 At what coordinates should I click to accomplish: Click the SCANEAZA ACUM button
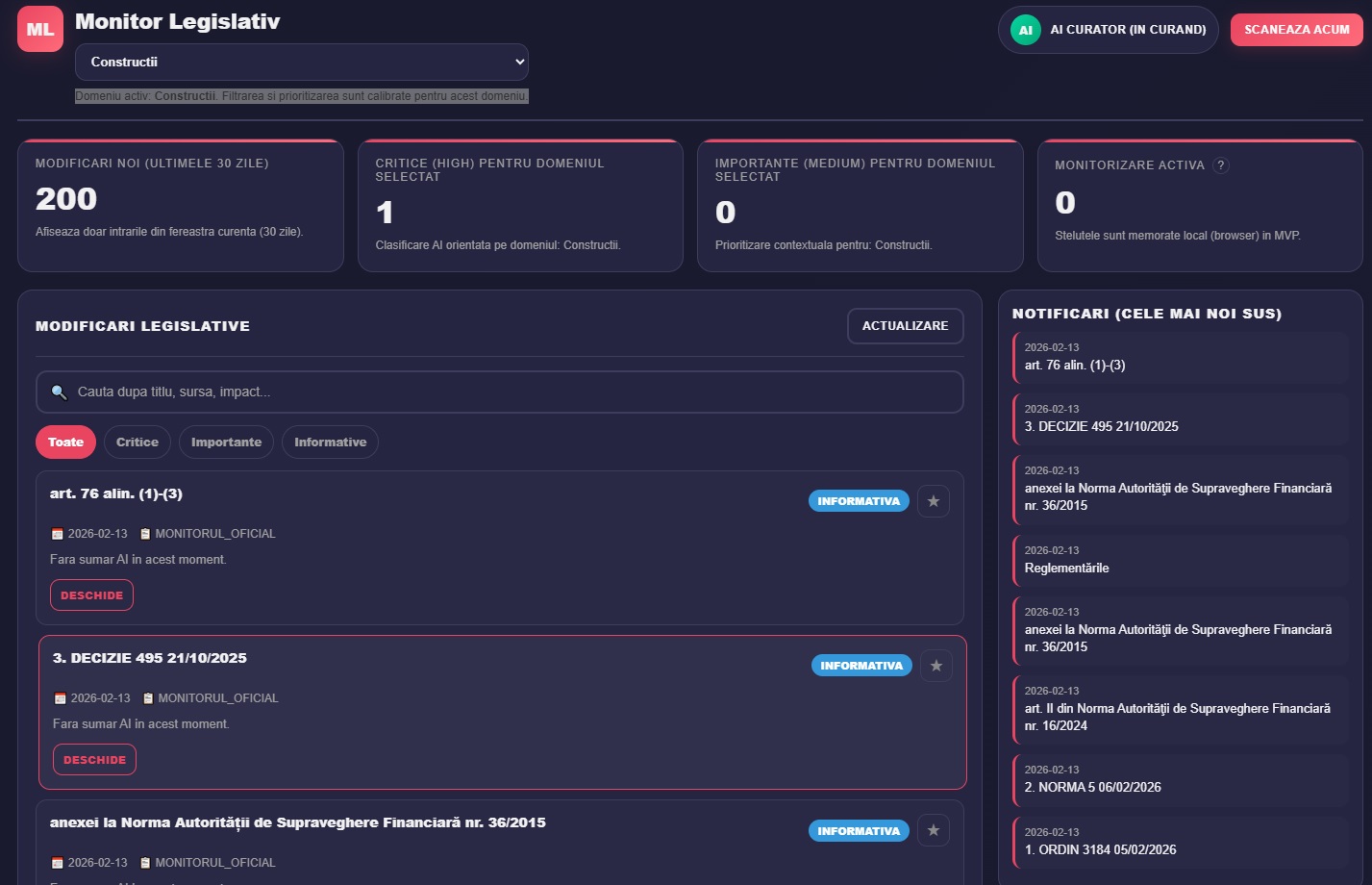coord(1297,30)
